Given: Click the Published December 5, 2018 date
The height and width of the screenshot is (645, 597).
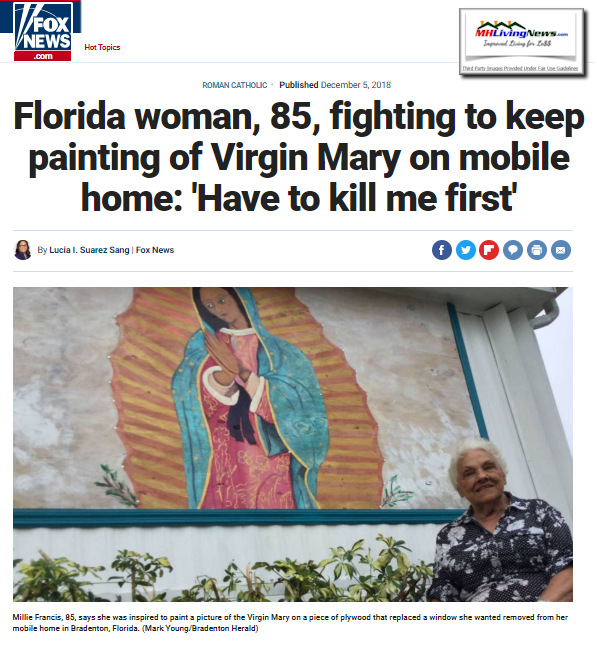Looking at the screenshot, I should coord(335,85).
